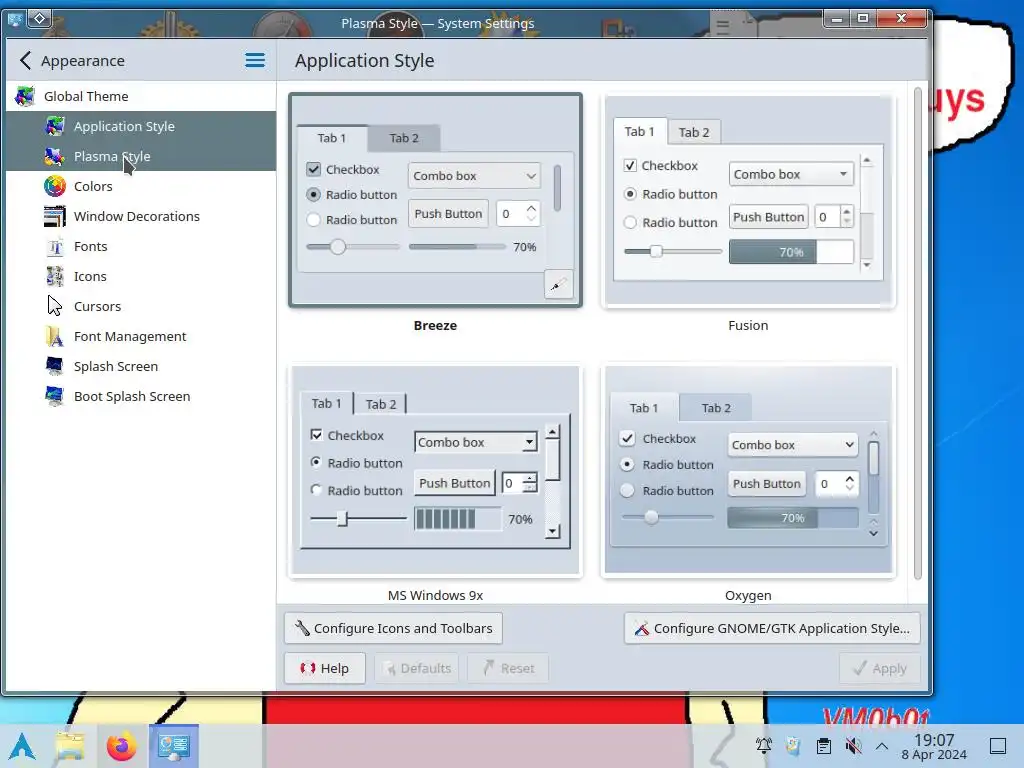The width and height of the screenshot is (1024, 768).
Task: Switch to Tab 2 in MS Windows 9x preview
Action: pos(381,404)
